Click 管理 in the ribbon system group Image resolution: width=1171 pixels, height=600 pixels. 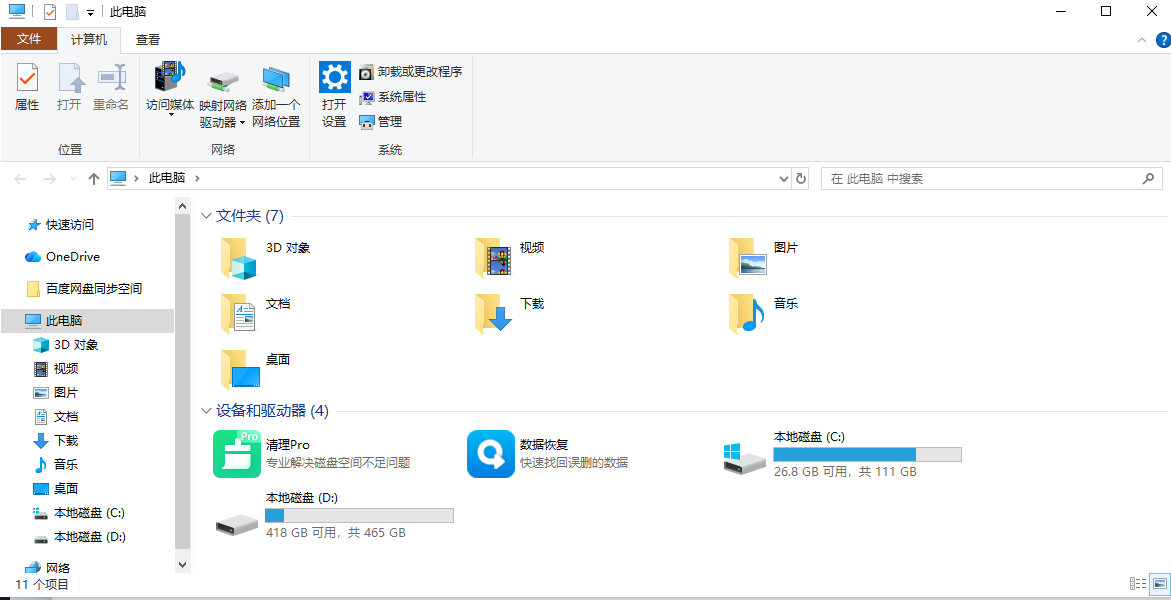[381, 121]
